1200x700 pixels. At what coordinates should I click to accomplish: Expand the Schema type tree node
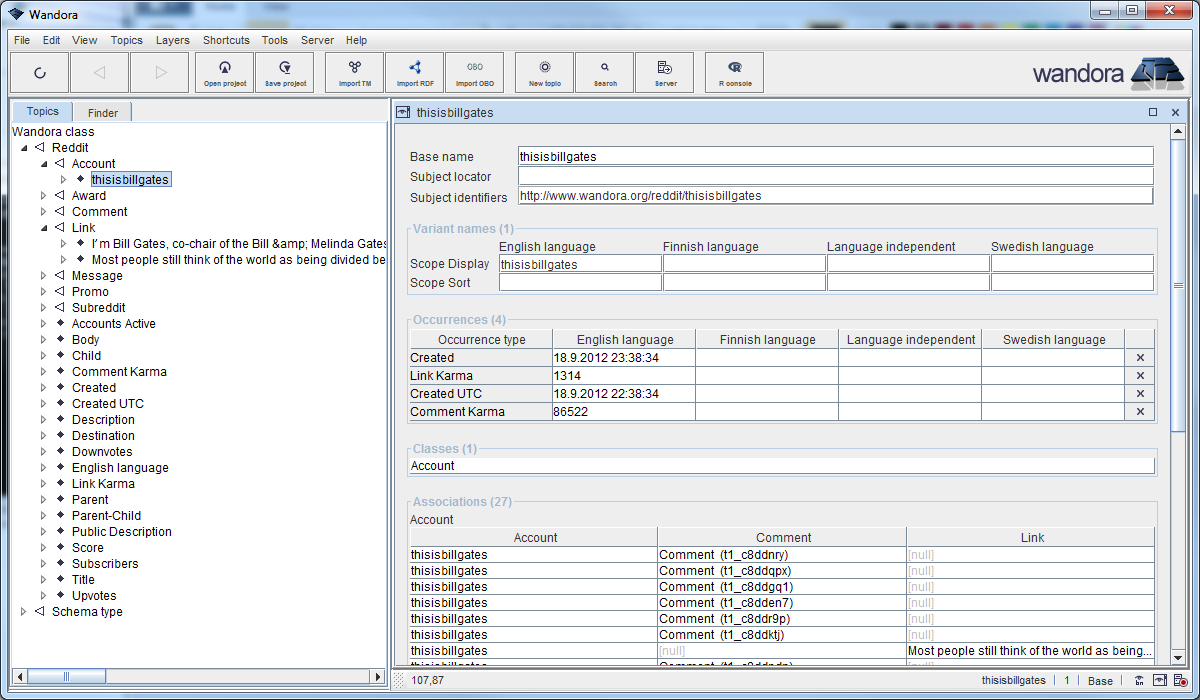[24, 612]
